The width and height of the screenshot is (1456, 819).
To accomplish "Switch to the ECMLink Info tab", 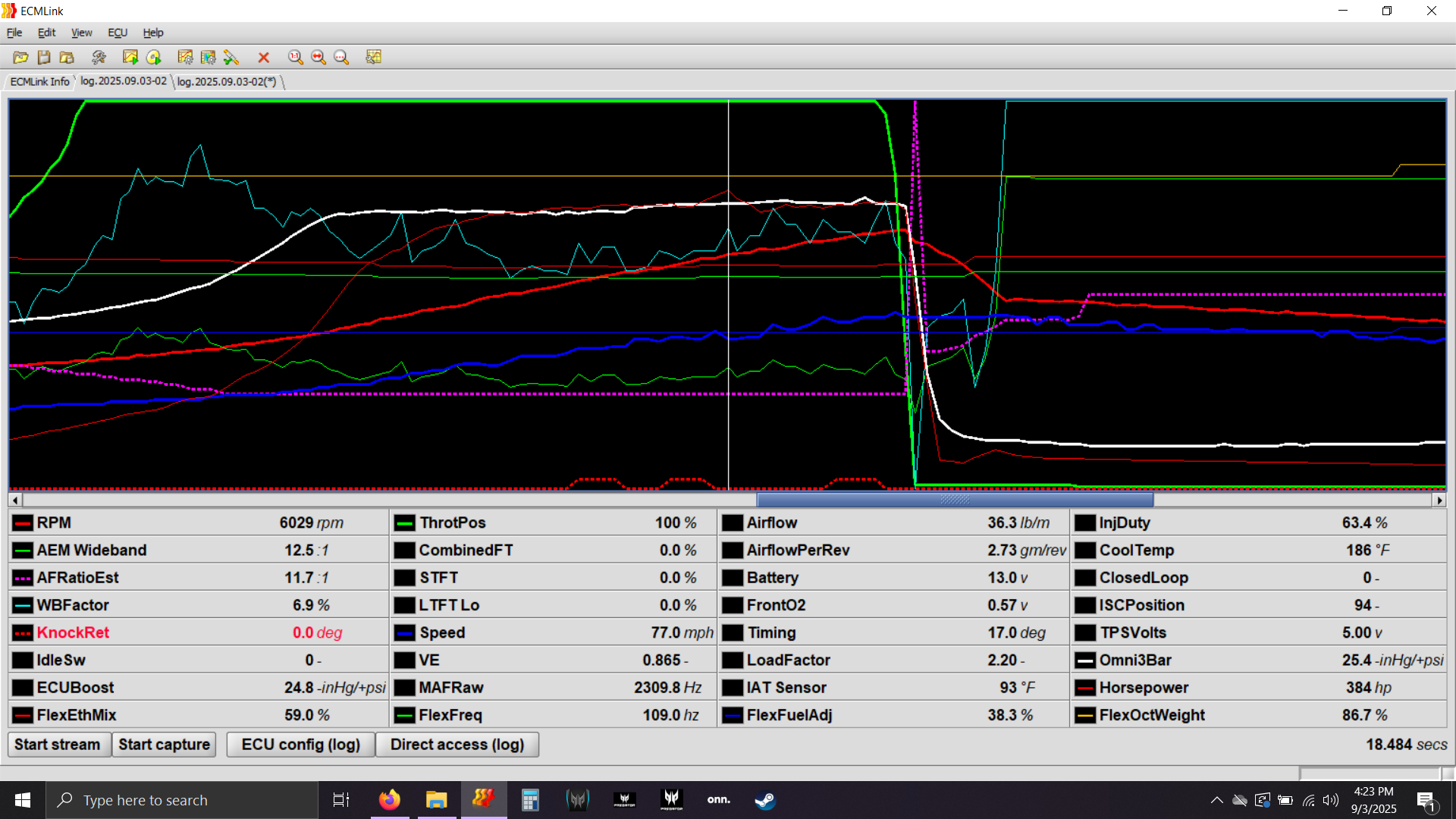I will click(39, 81).
